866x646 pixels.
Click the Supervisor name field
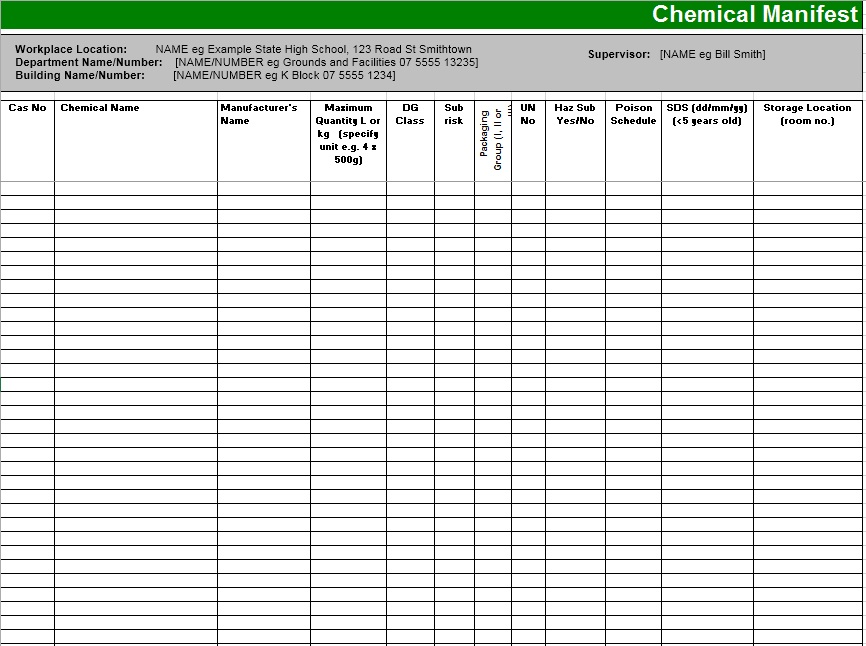click(710, 55)
